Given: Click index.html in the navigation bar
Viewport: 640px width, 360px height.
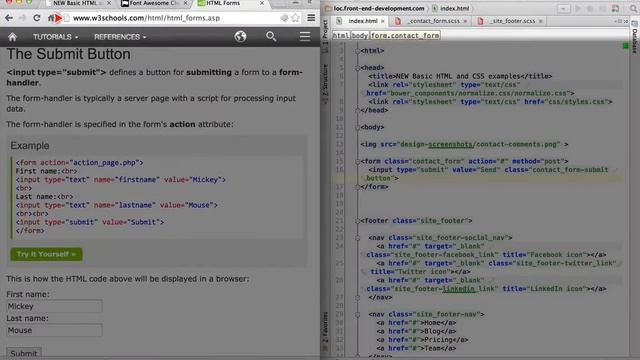Looking at the screenshot, I should (x=451, y=8).
